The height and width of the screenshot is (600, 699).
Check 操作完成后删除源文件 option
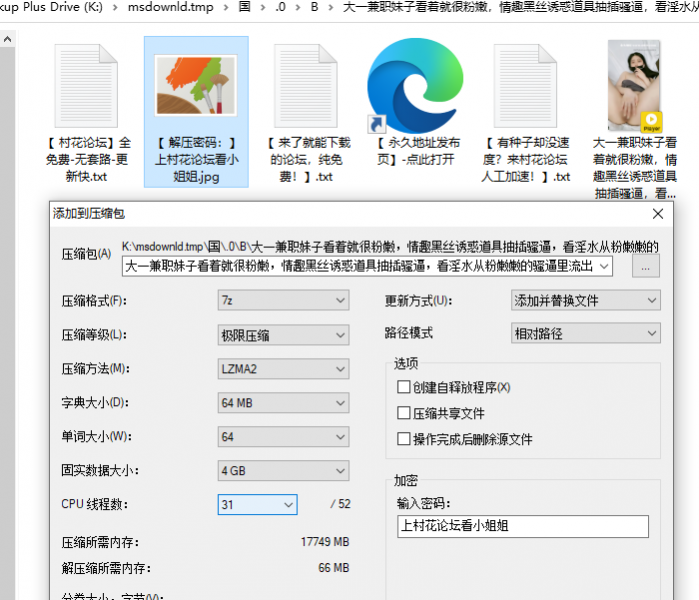tap(404, 439)
